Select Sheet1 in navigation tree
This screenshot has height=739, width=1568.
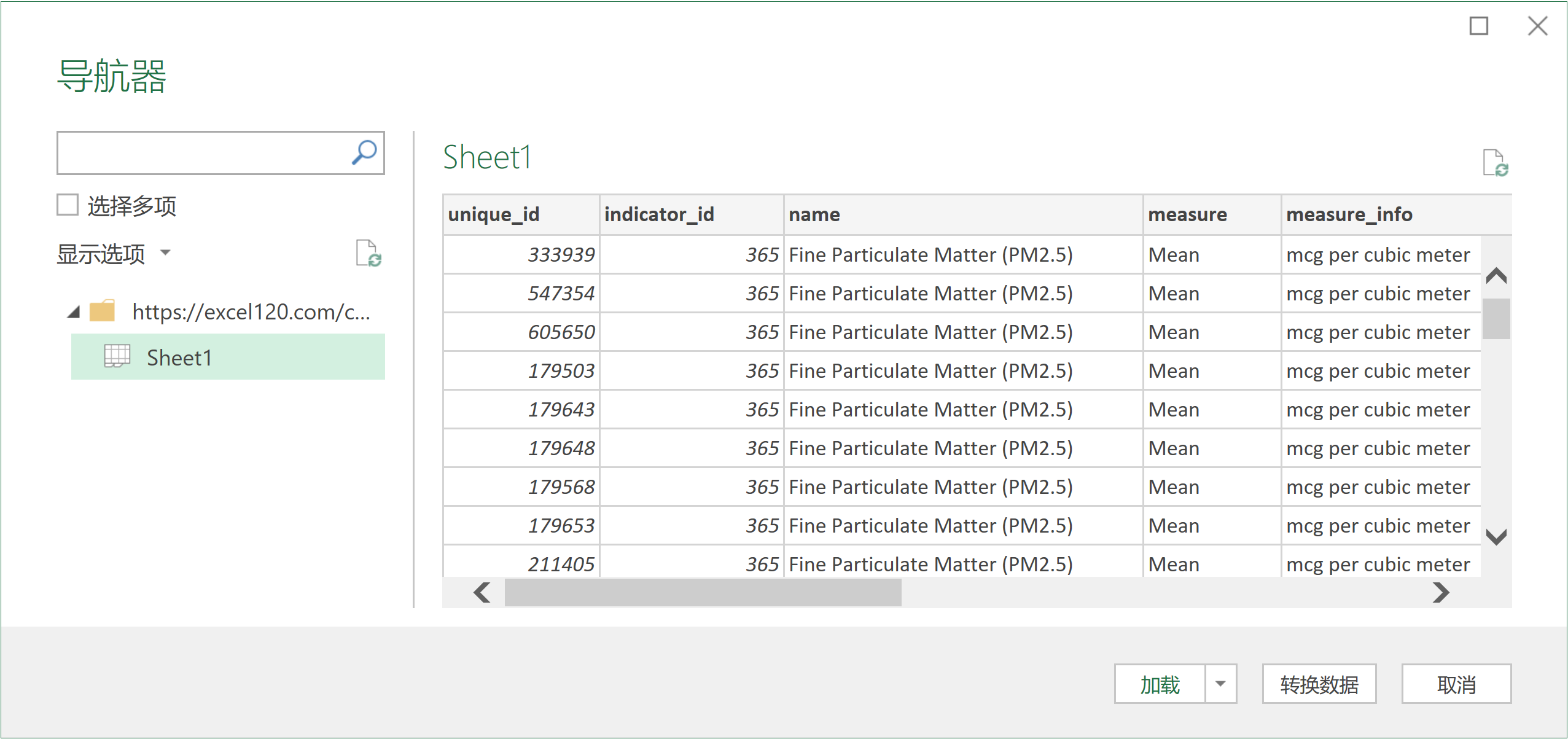pyautogui.click(x=179, y=357)
